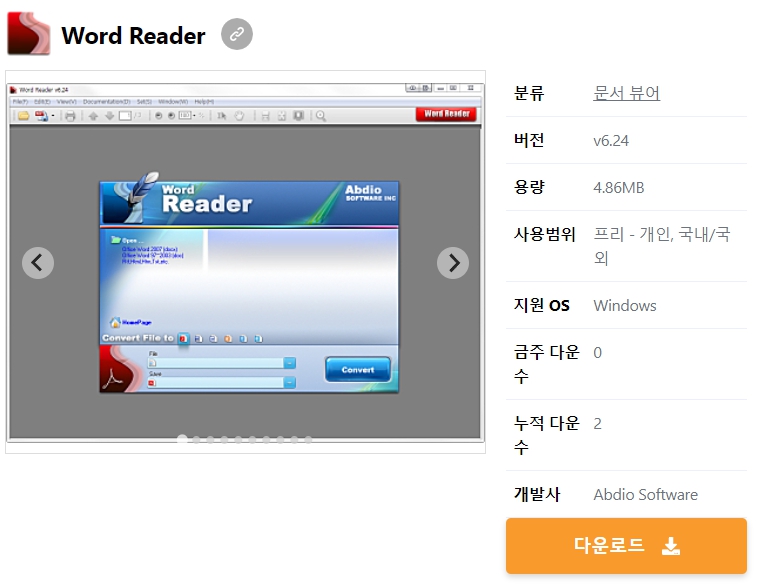Click the 지원 OS row label

point(542,306)
